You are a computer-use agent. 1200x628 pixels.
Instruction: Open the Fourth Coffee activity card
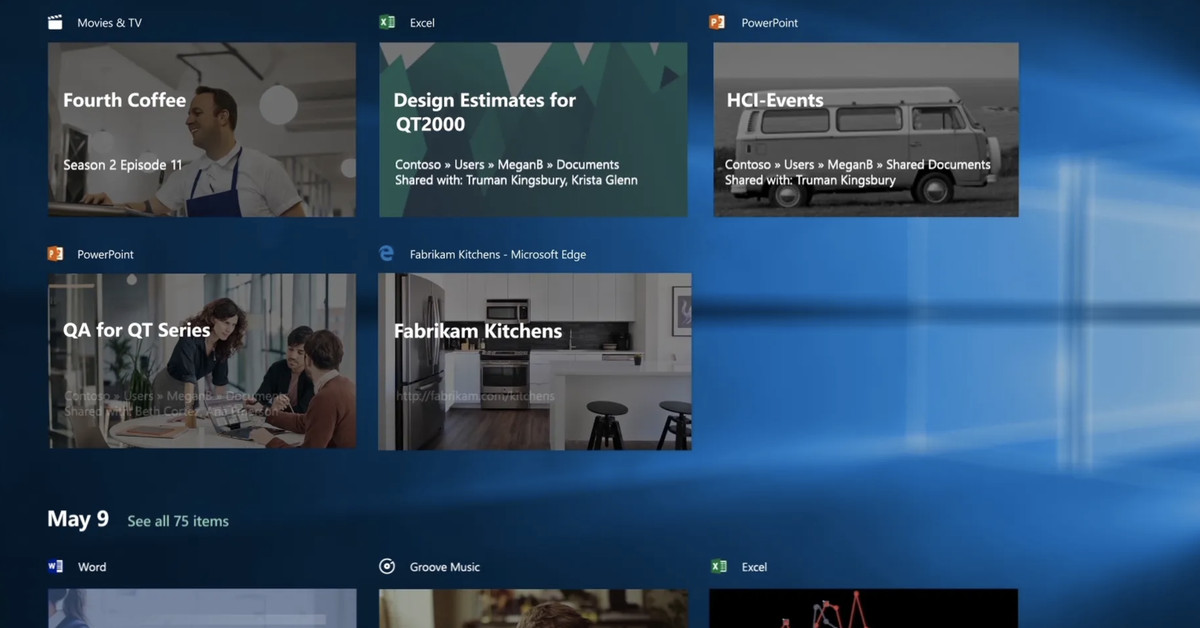tap(202, 129)
